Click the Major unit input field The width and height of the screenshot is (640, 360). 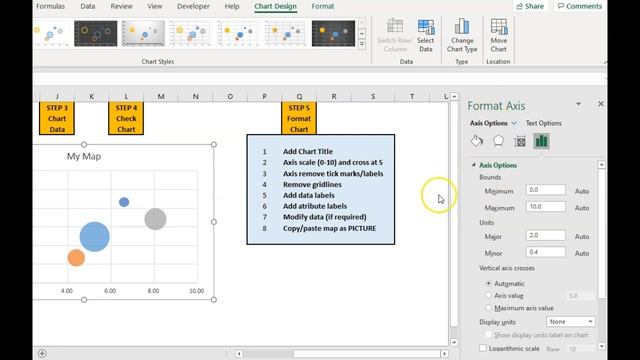point(546,235)
